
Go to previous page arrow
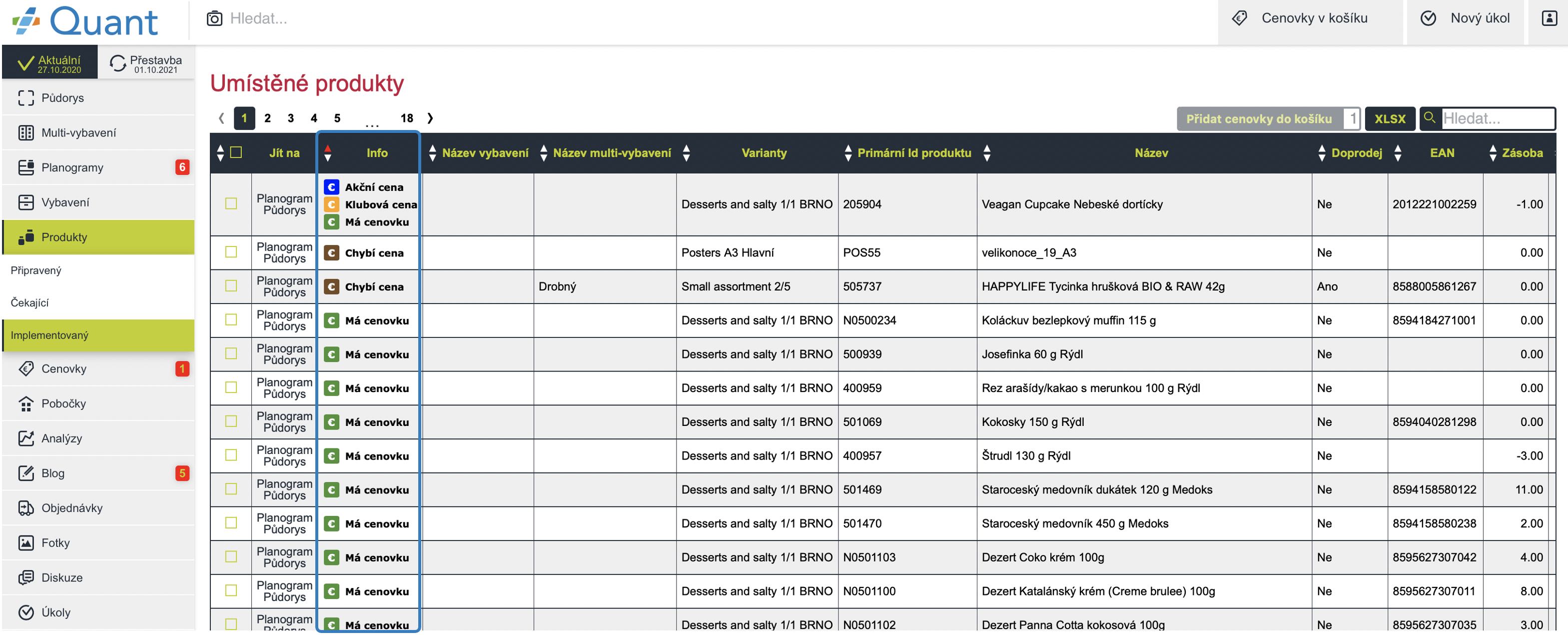(221, 118)
